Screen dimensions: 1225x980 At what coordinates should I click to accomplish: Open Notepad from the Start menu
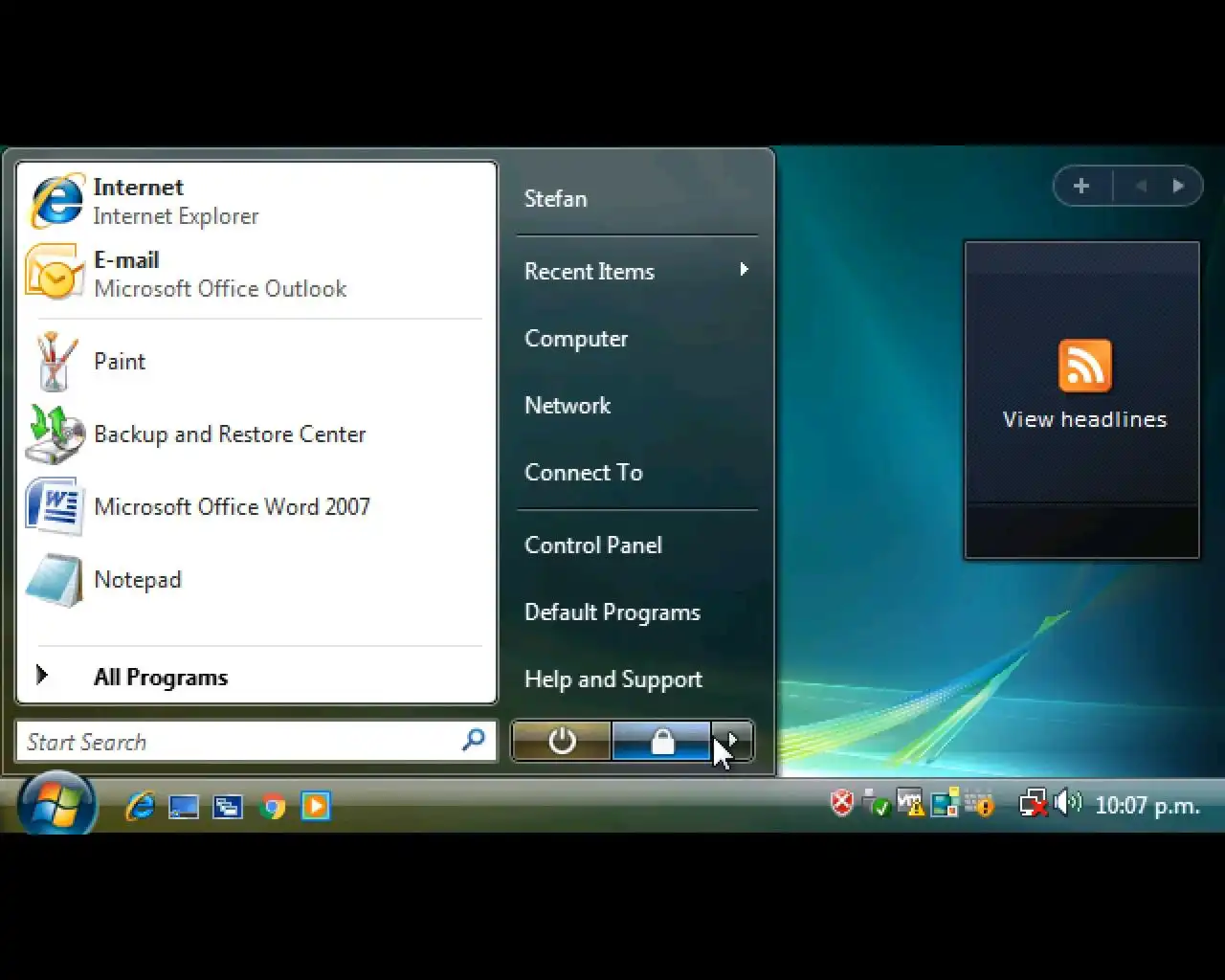point(256,580)
